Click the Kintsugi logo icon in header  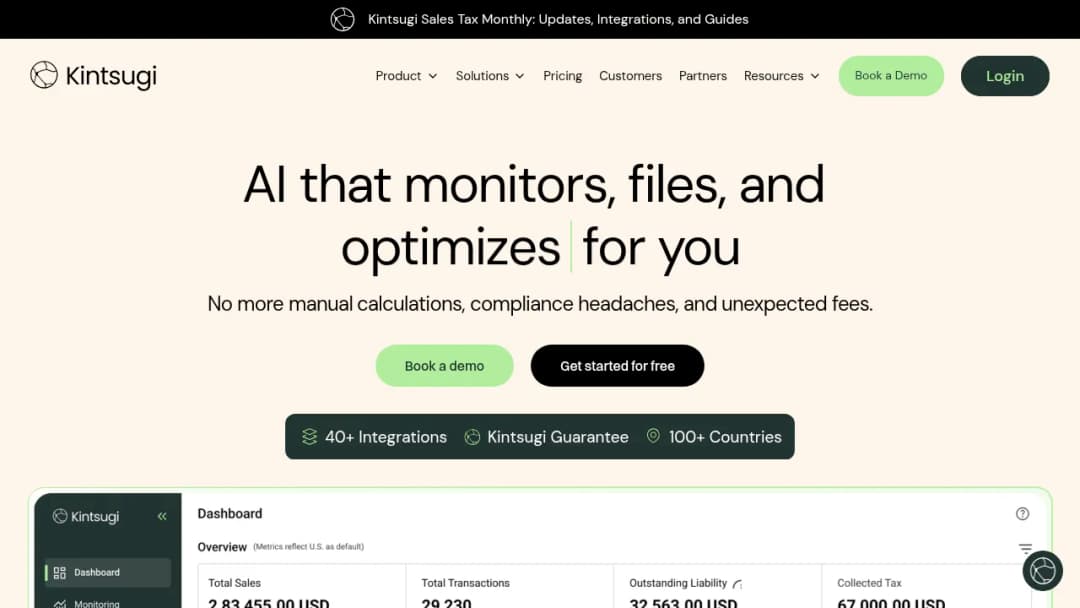point(44,75)
